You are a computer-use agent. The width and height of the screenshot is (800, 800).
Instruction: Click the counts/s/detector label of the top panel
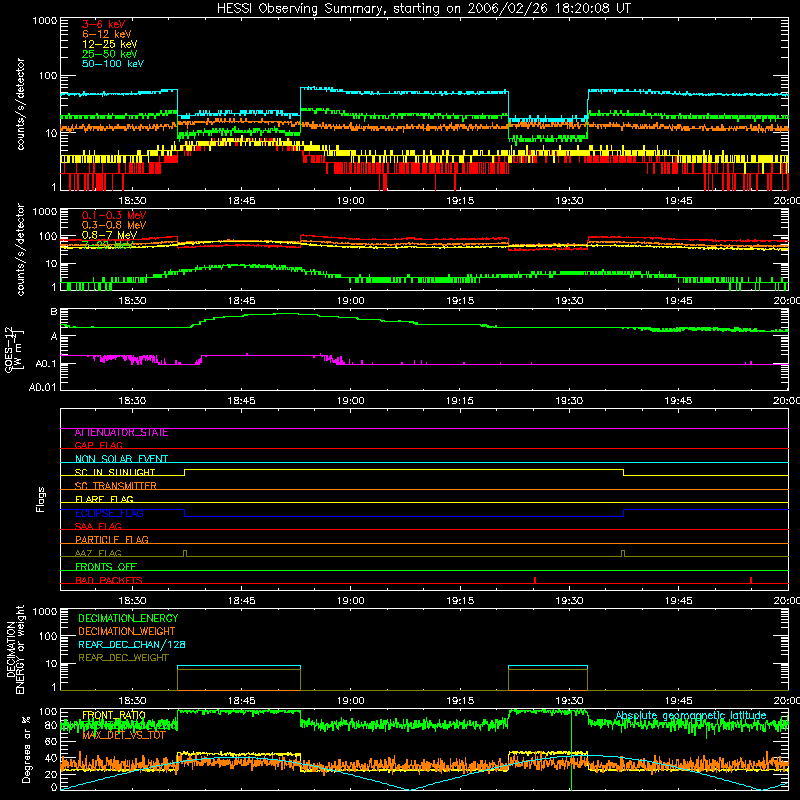point(20,104)
